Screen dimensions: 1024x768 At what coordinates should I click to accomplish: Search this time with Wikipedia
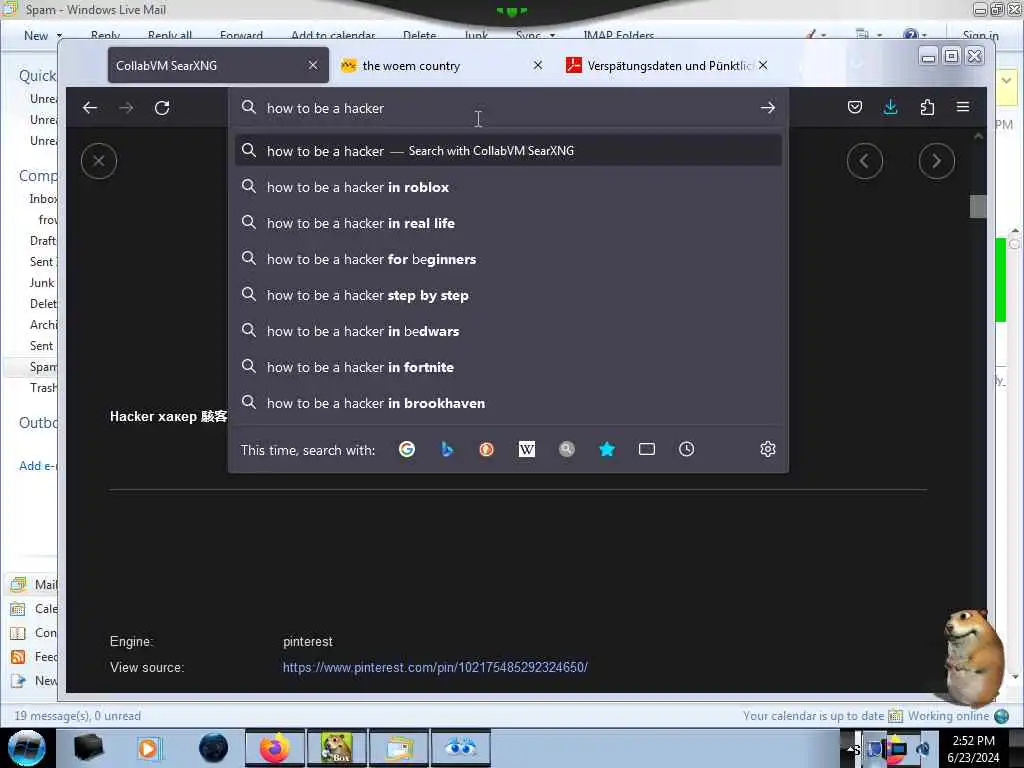tap(526, 449)
